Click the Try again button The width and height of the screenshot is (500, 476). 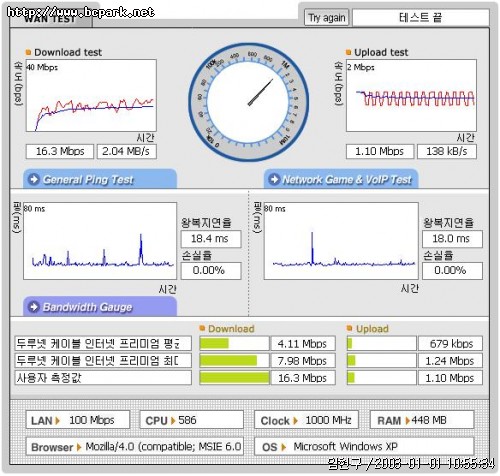click(326, 17)
